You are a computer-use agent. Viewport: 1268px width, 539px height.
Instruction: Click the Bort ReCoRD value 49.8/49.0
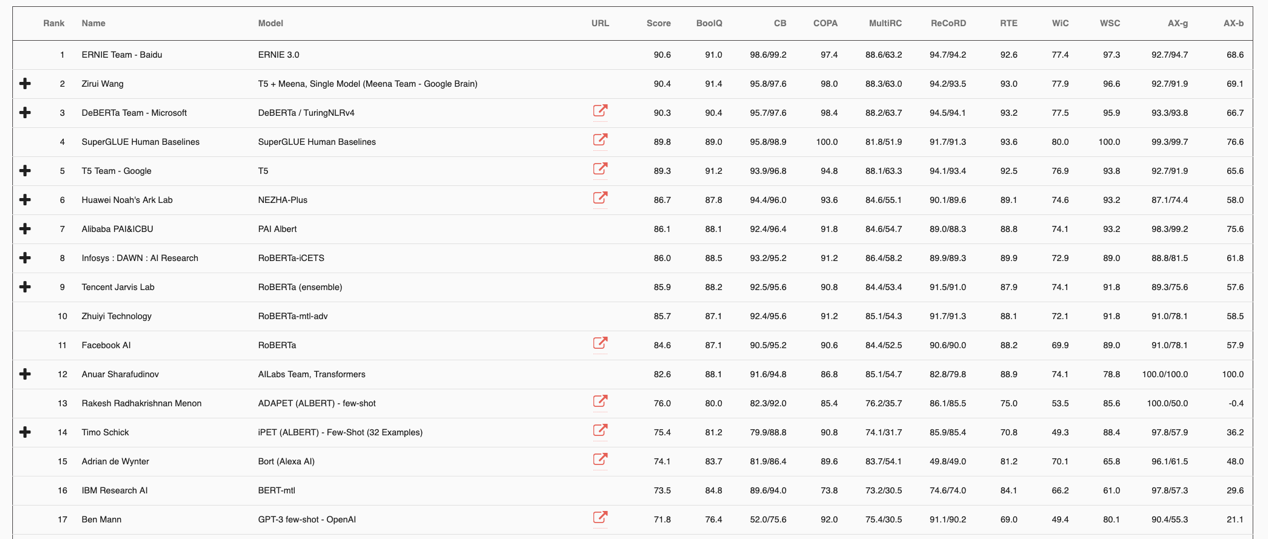pos(948,461)
